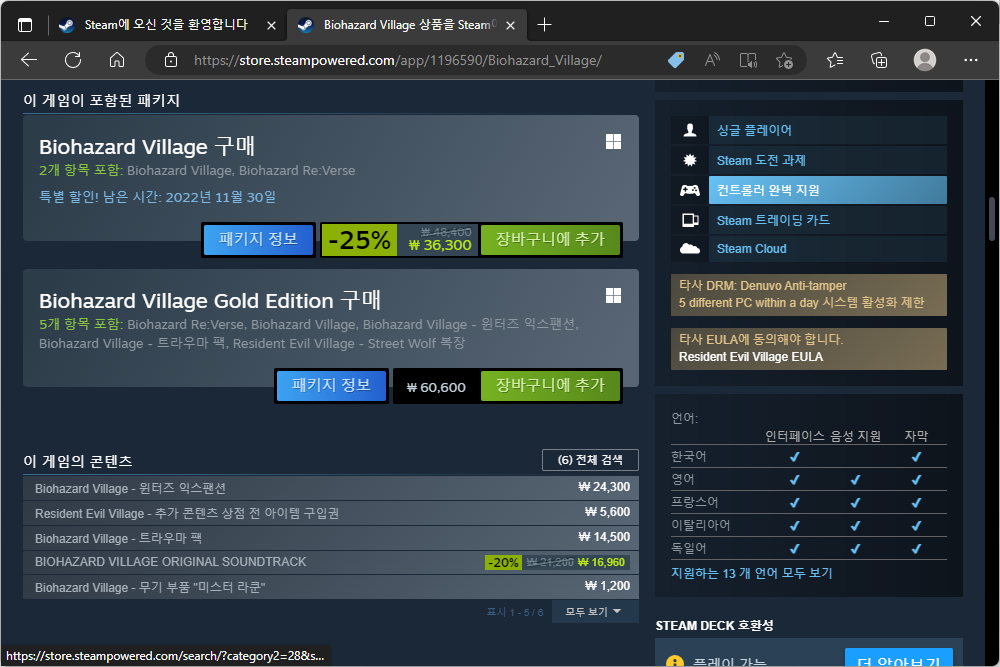The height and width of the screenshot is (667, 1000).
Task: Click the single player person icon
Action: click(x=690, y=130)
